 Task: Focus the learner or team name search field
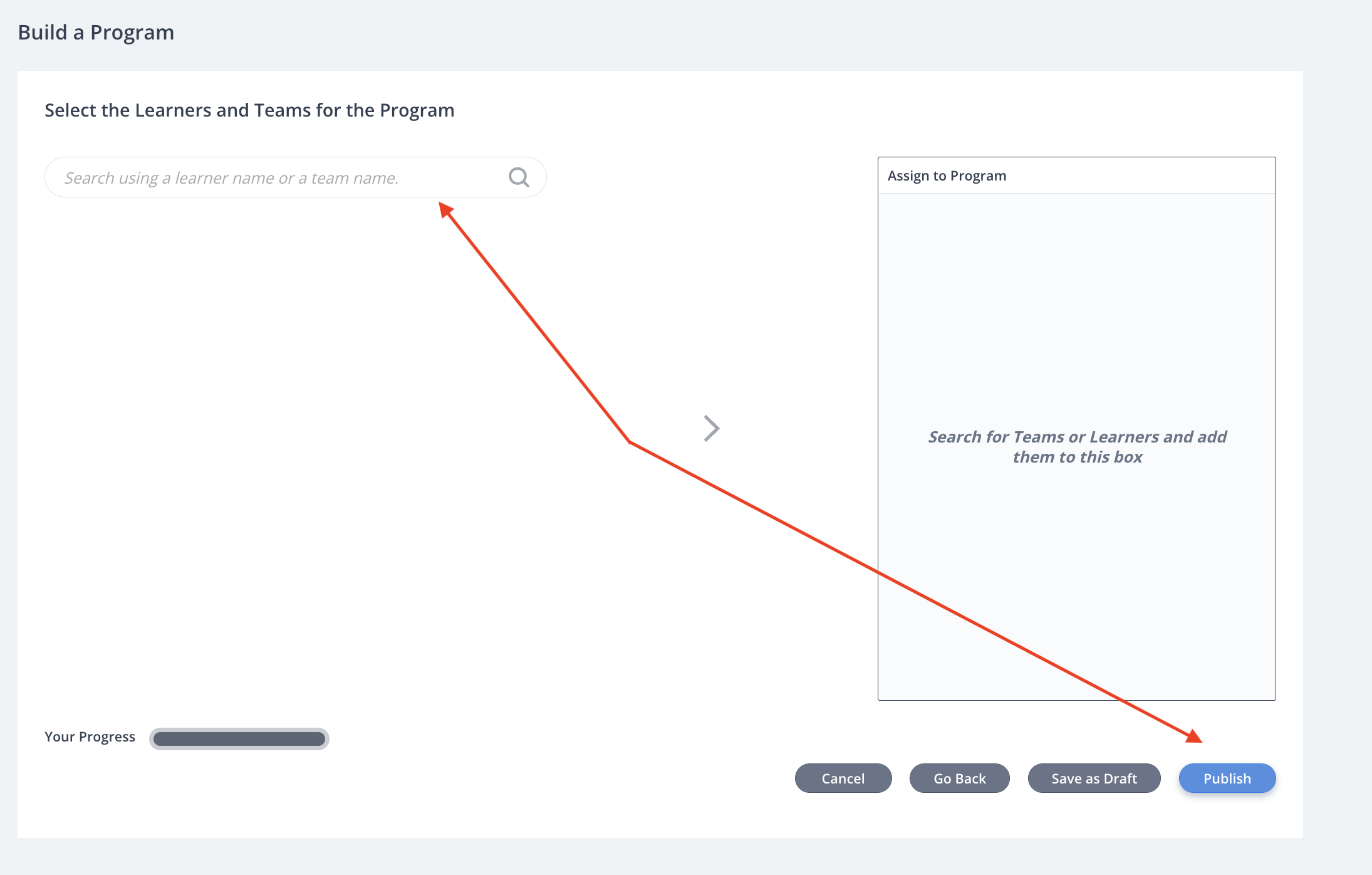296,177
